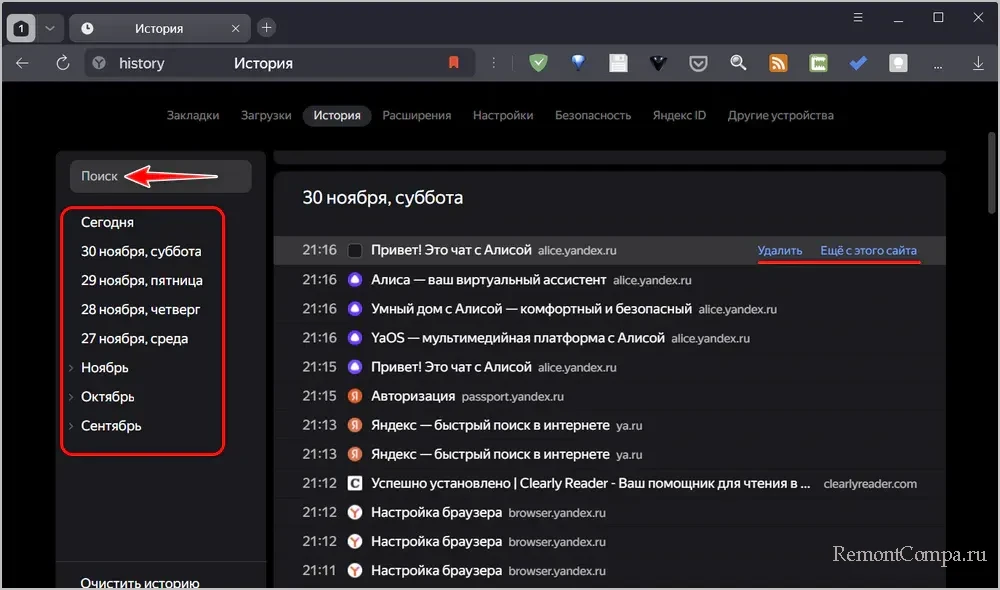Viewport: 1000px width, 590px height.
Task: Open downloads with the download arrow icon
Action: (978, 63)
